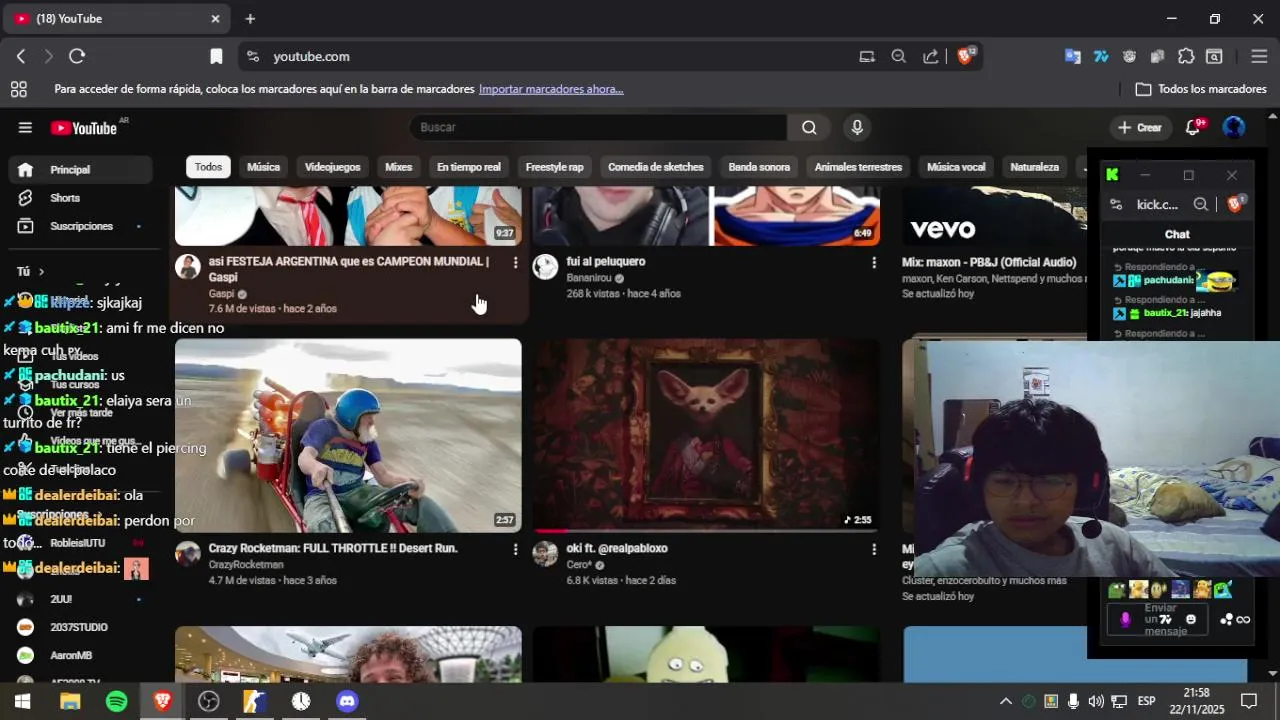Screen dimensions: 1280x720
Task: Select the Naturaleza chip
Action: click(1034, 167)
